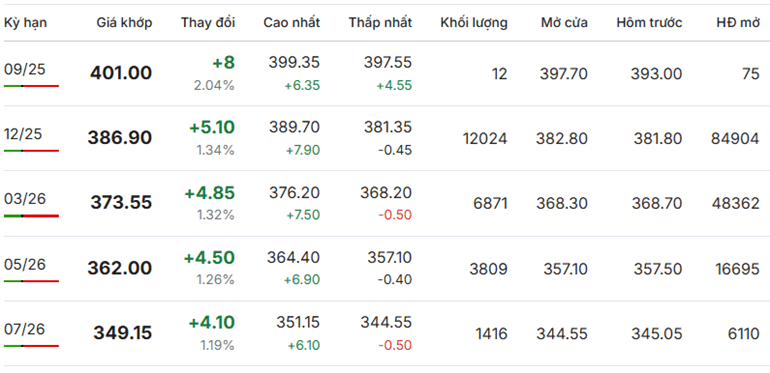The image size is (770, 373).
Task: Click the previous-day price 381.80
Action: (658, 139)
